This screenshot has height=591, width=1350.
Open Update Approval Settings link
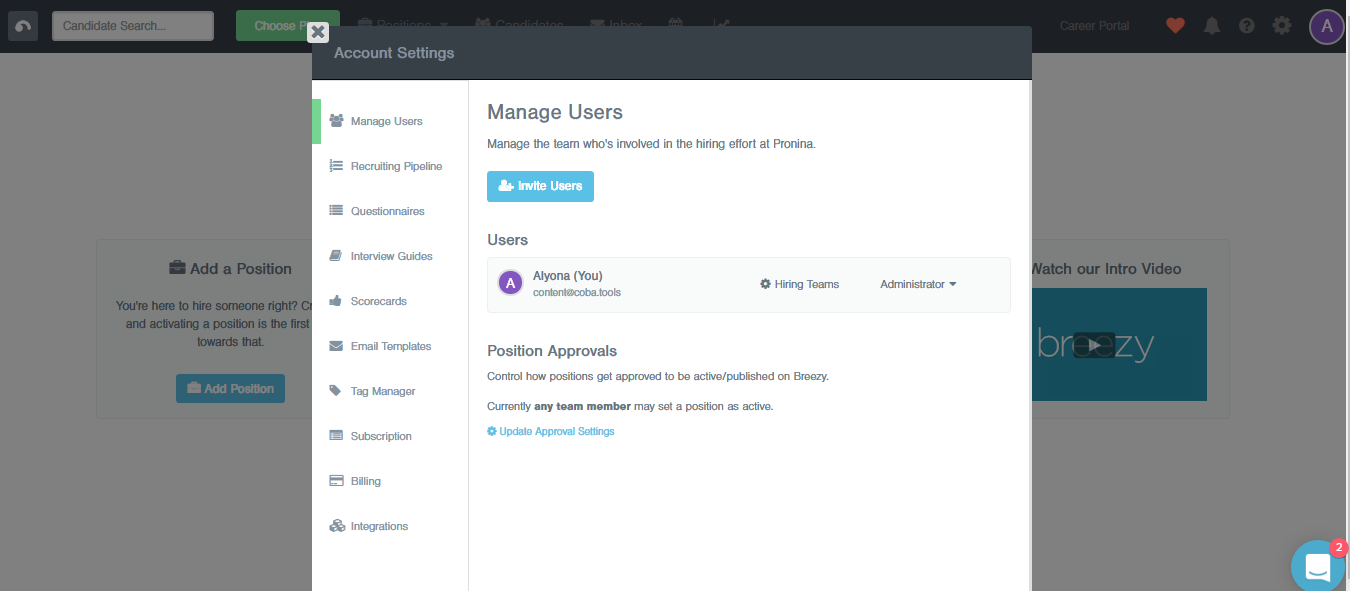pos(551,432)
